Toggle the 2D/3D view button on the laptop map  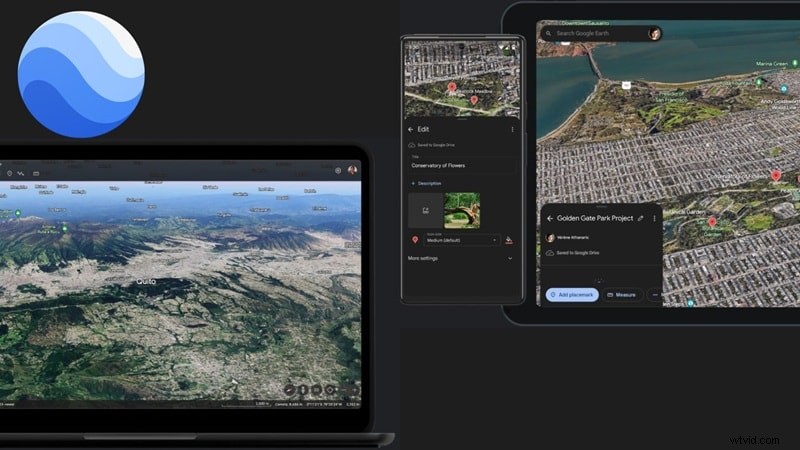click(x=316, y=390)
